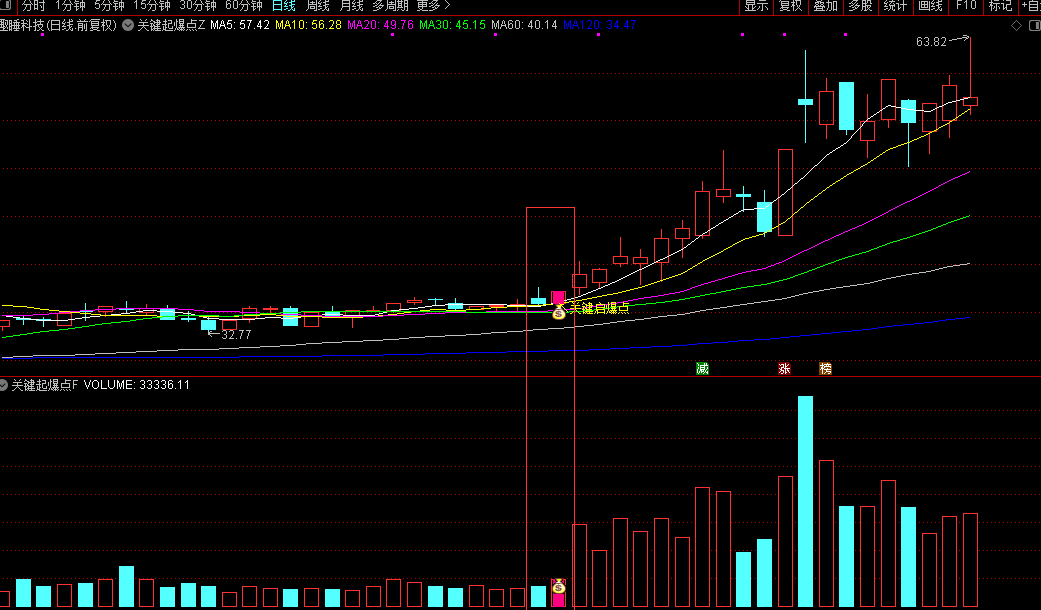The height and width of the screenshot is (610, 1041).
Task: Click the 32.77 low price label
Action: tap(236, 335)
